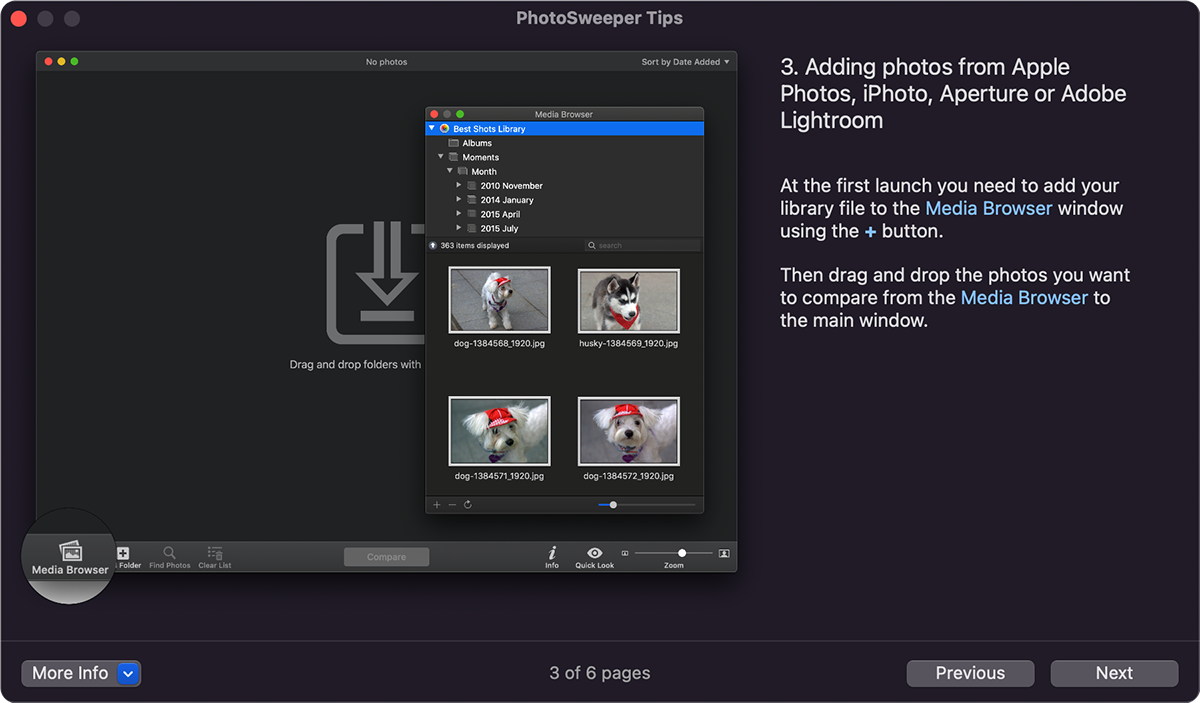Select the Find Photos magnifier icon
Viewport: 1200px width, 703px height.
coord(170,553)
